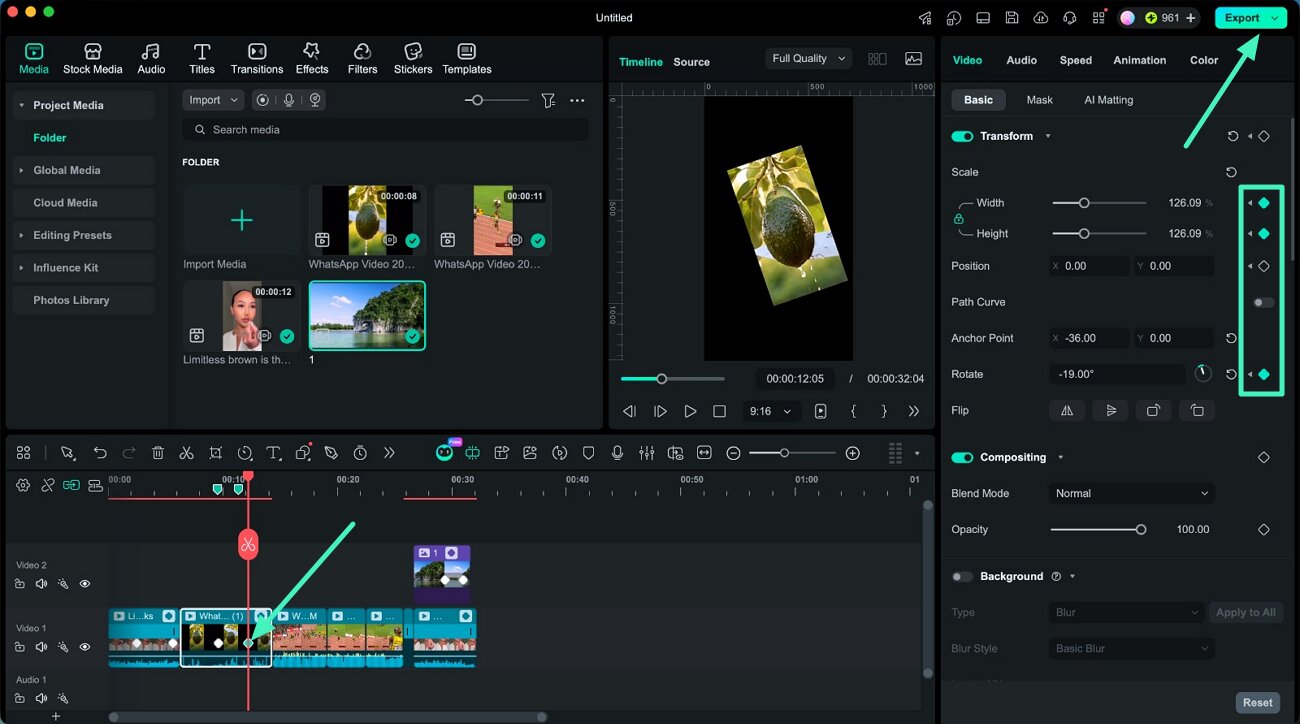Screen dimensions: 1300x724
Task: Click the Play button under the preview
Action: (x=690, y=411)
